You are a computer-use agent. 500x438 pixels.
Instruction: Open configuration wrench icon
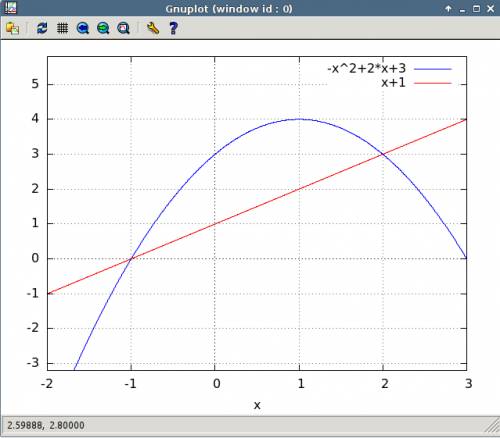[x=153, y=28]
